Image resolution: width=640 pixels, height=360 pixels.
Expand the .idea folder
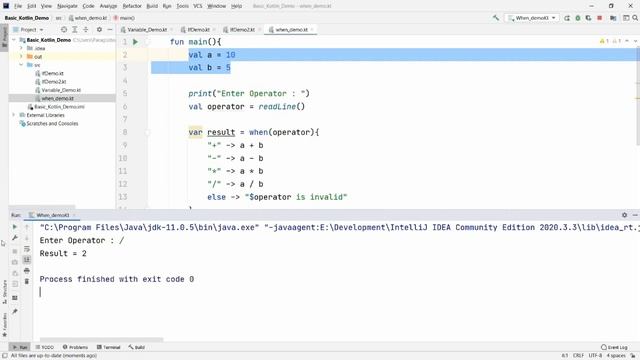(x=21, y=48)
